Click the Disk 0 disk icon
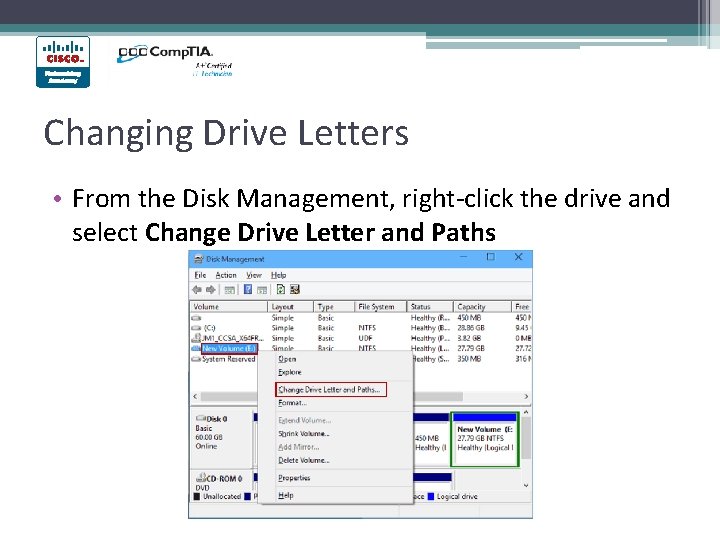The height and width of the screenshot is (540, 720). [x=201, y=418]
